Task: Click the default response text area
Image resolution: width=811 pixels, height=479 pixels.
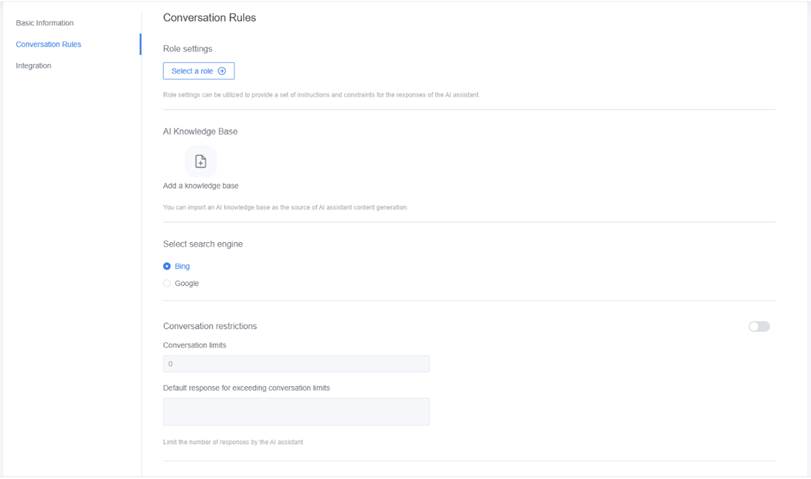Action: pyautogui.click(x=296, y=411)
